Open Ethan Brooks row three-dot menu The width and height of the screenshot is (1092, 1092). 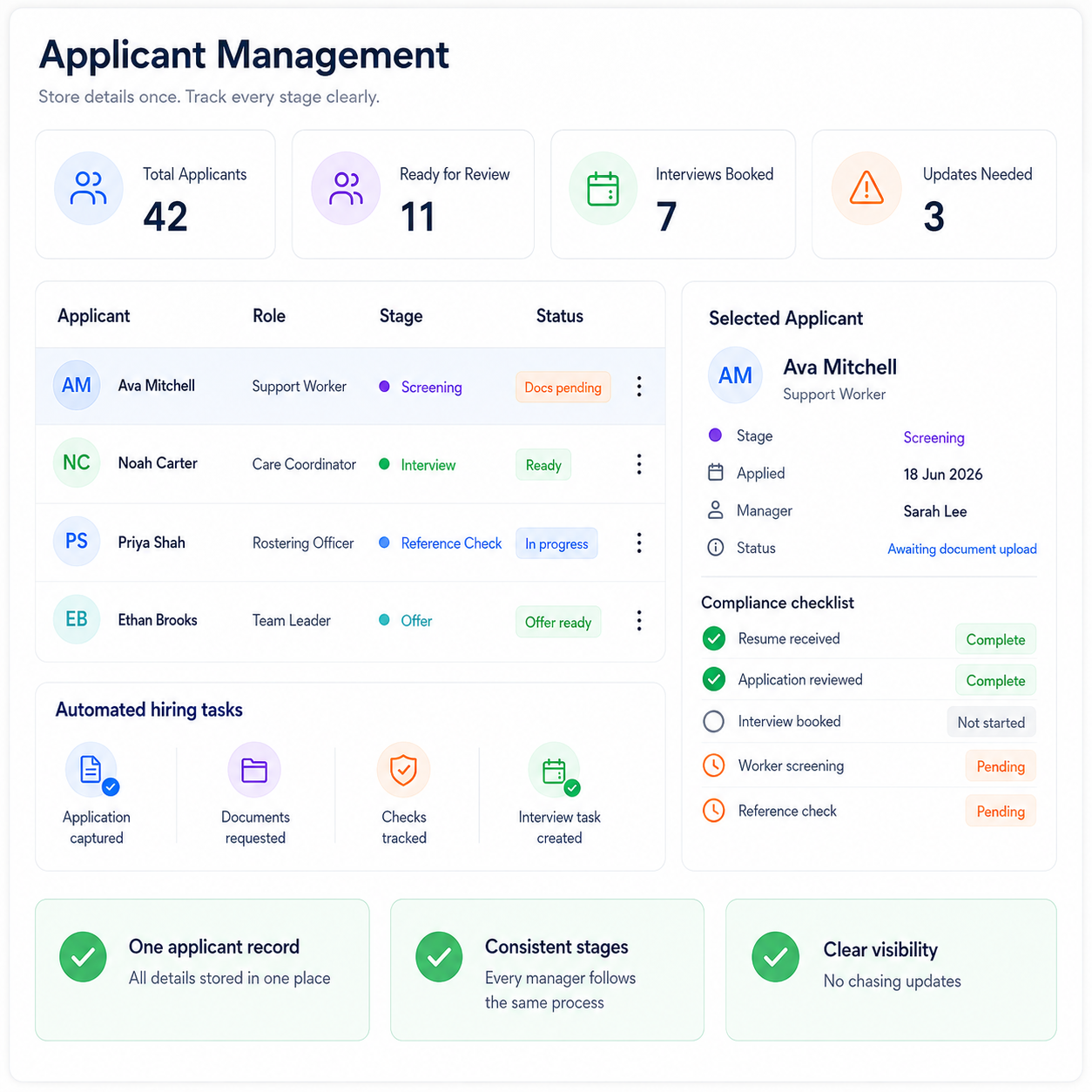(x=639, y=620)
